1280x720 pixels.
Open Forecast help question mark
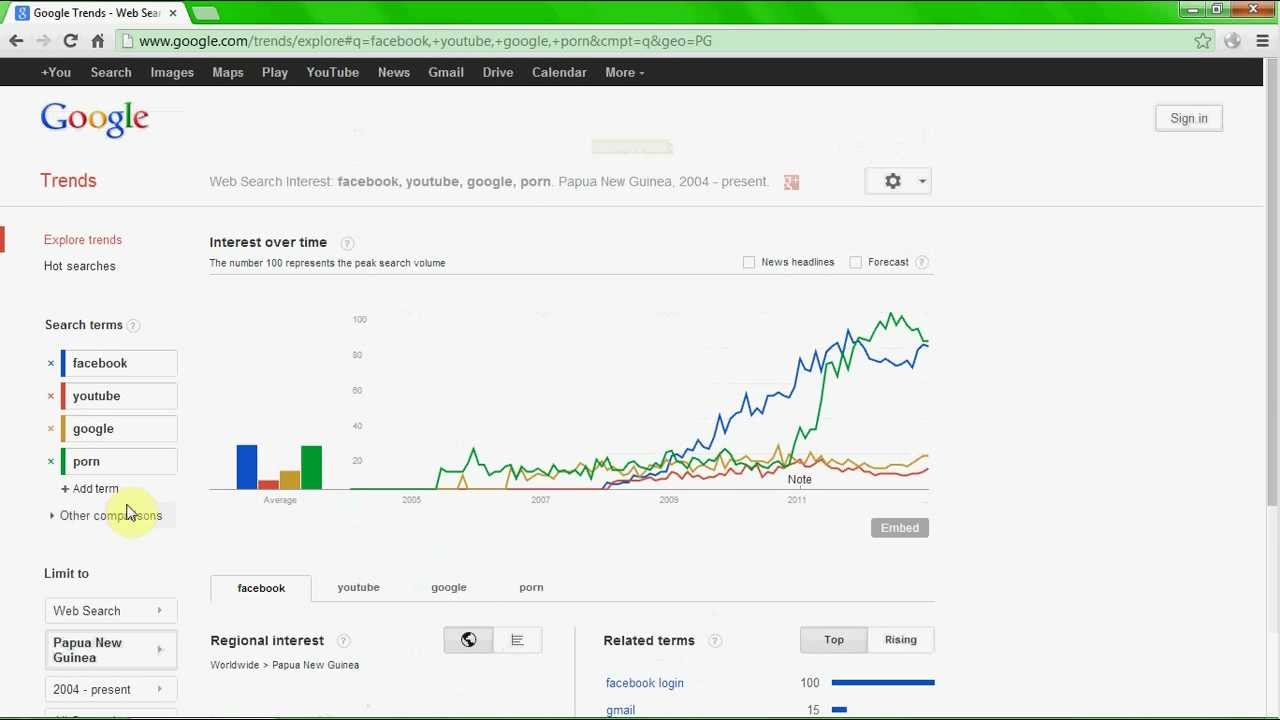click(x=921, y=262)
